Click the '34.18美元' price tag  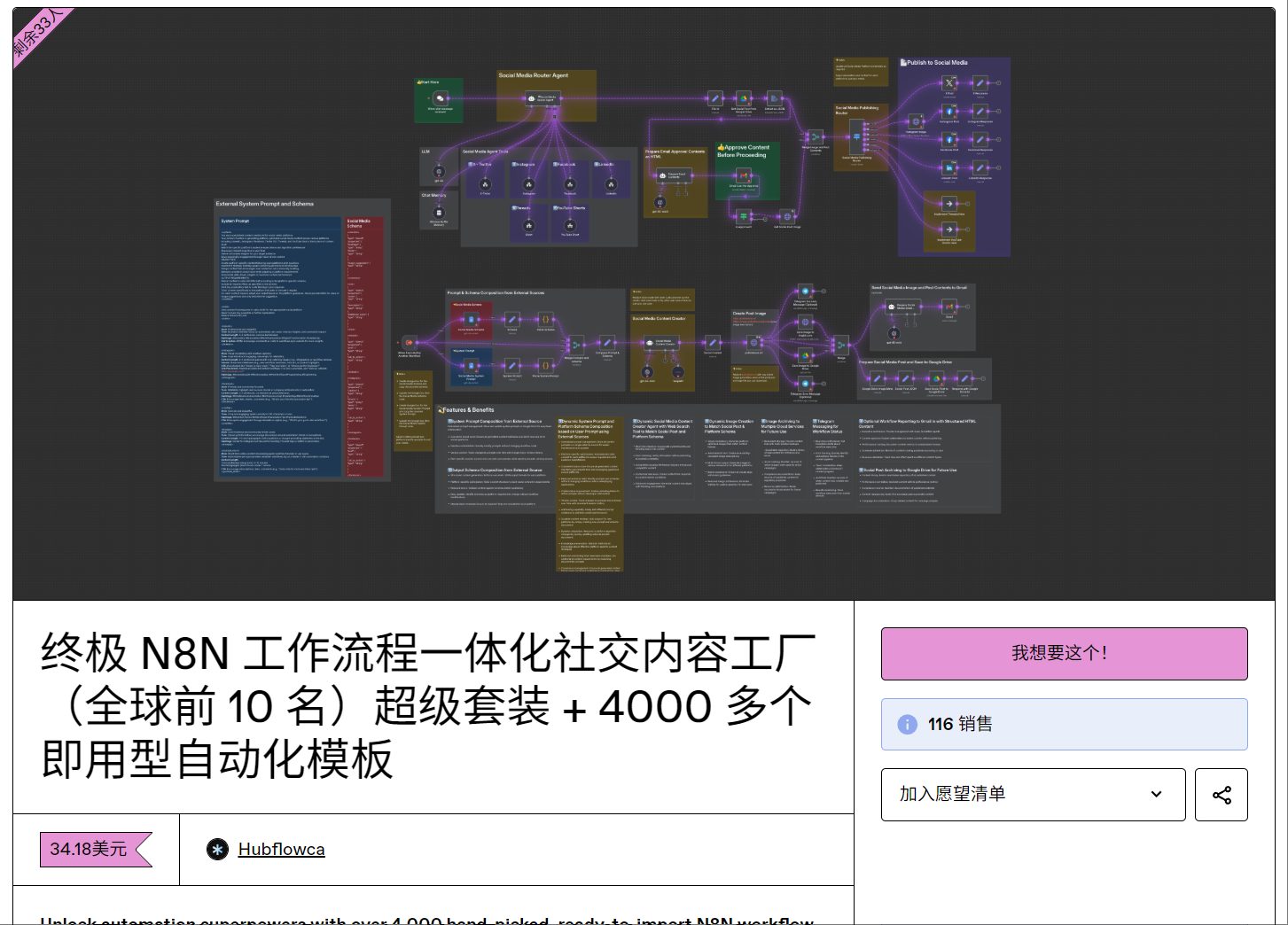point(95,850)
